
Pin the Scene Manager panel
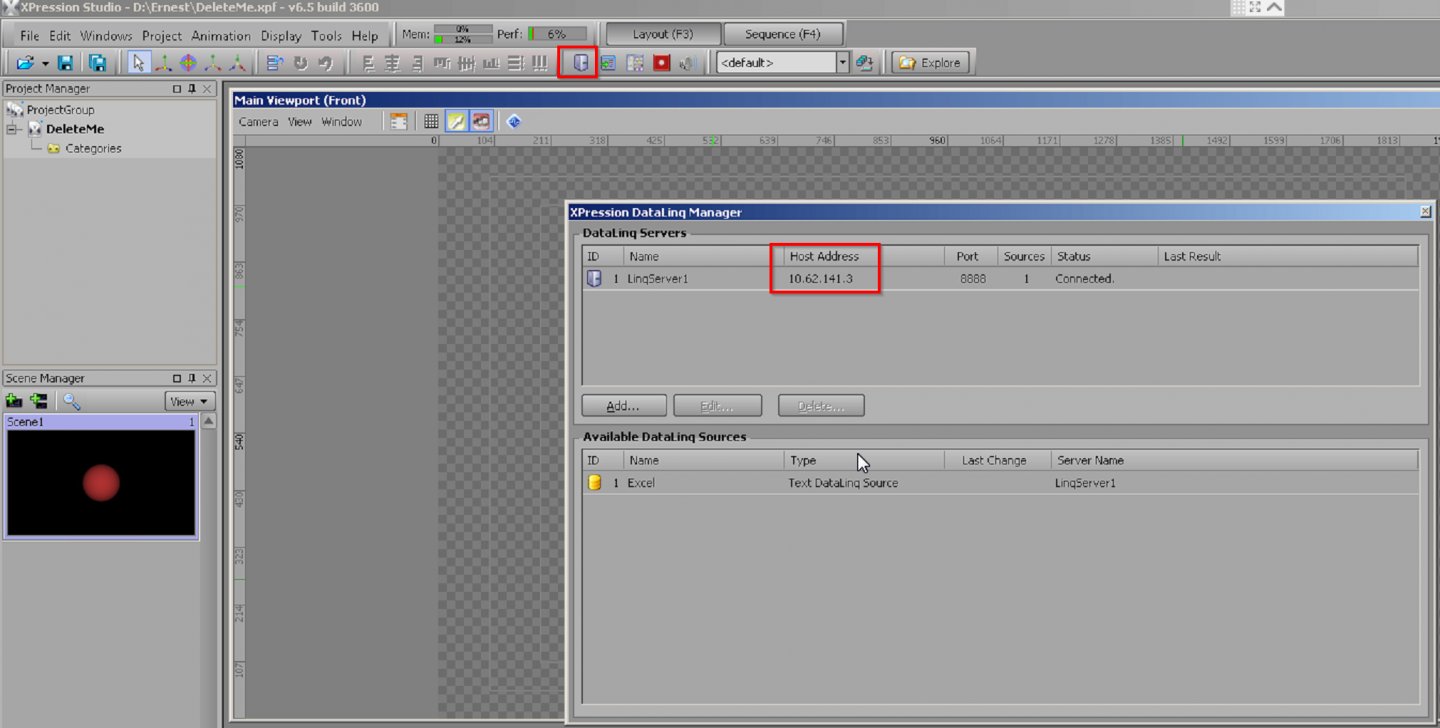[193, 378]
